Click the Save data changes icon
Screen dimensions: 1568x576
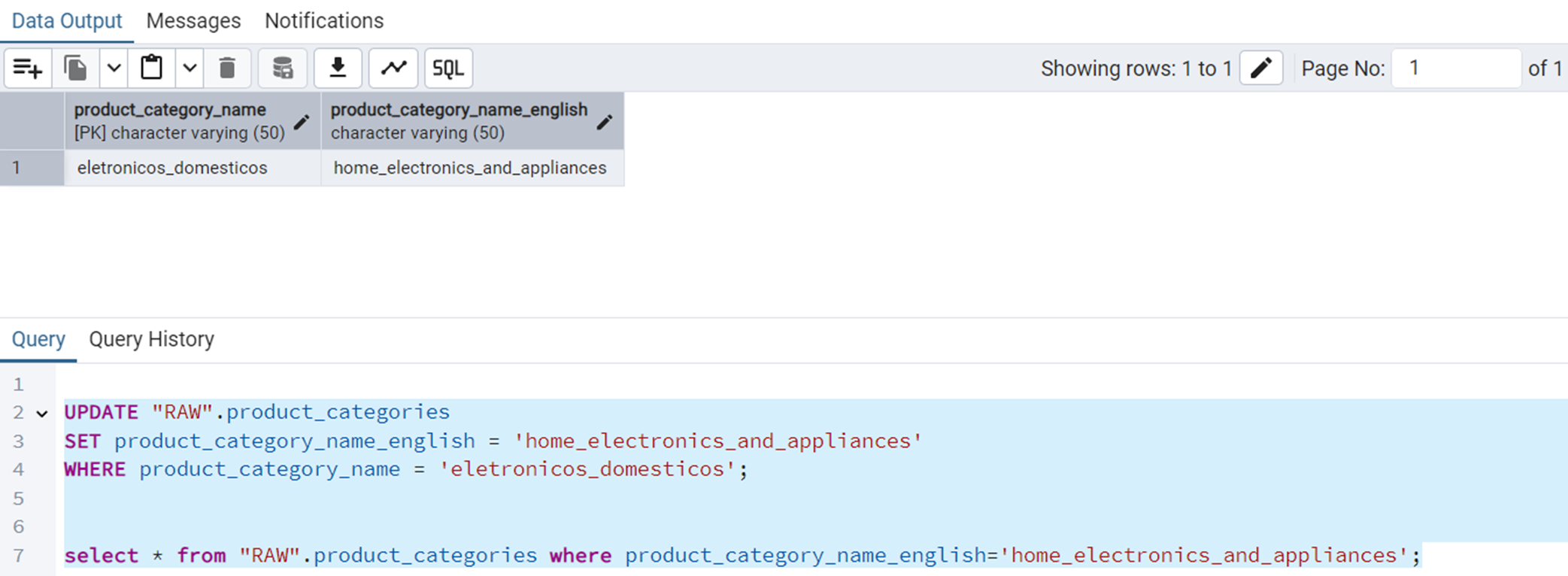[282, 68]
